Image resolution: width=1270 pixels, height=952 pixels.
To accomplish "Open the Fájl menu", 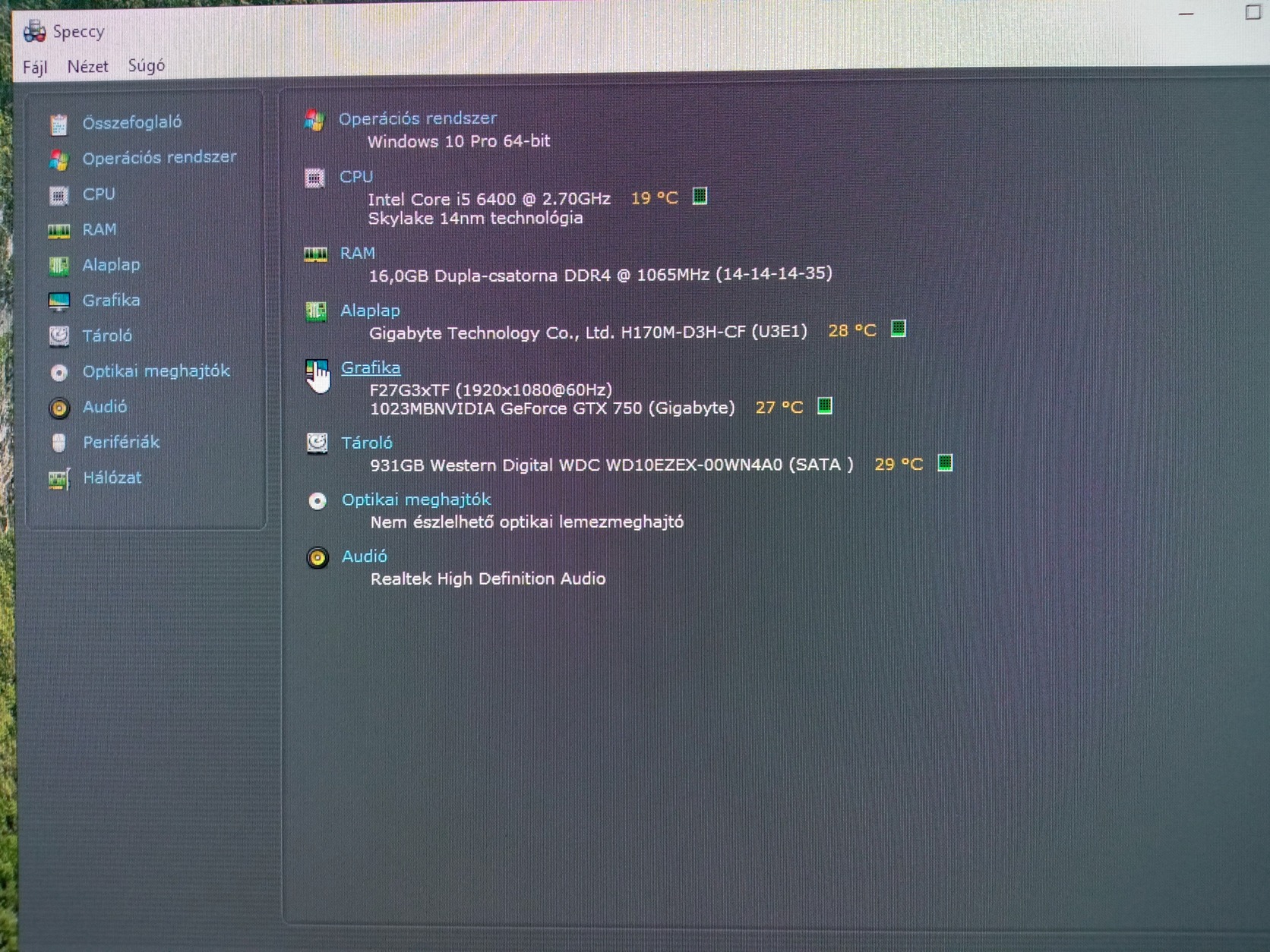I will pyautogui.click(x=35, y=67).
